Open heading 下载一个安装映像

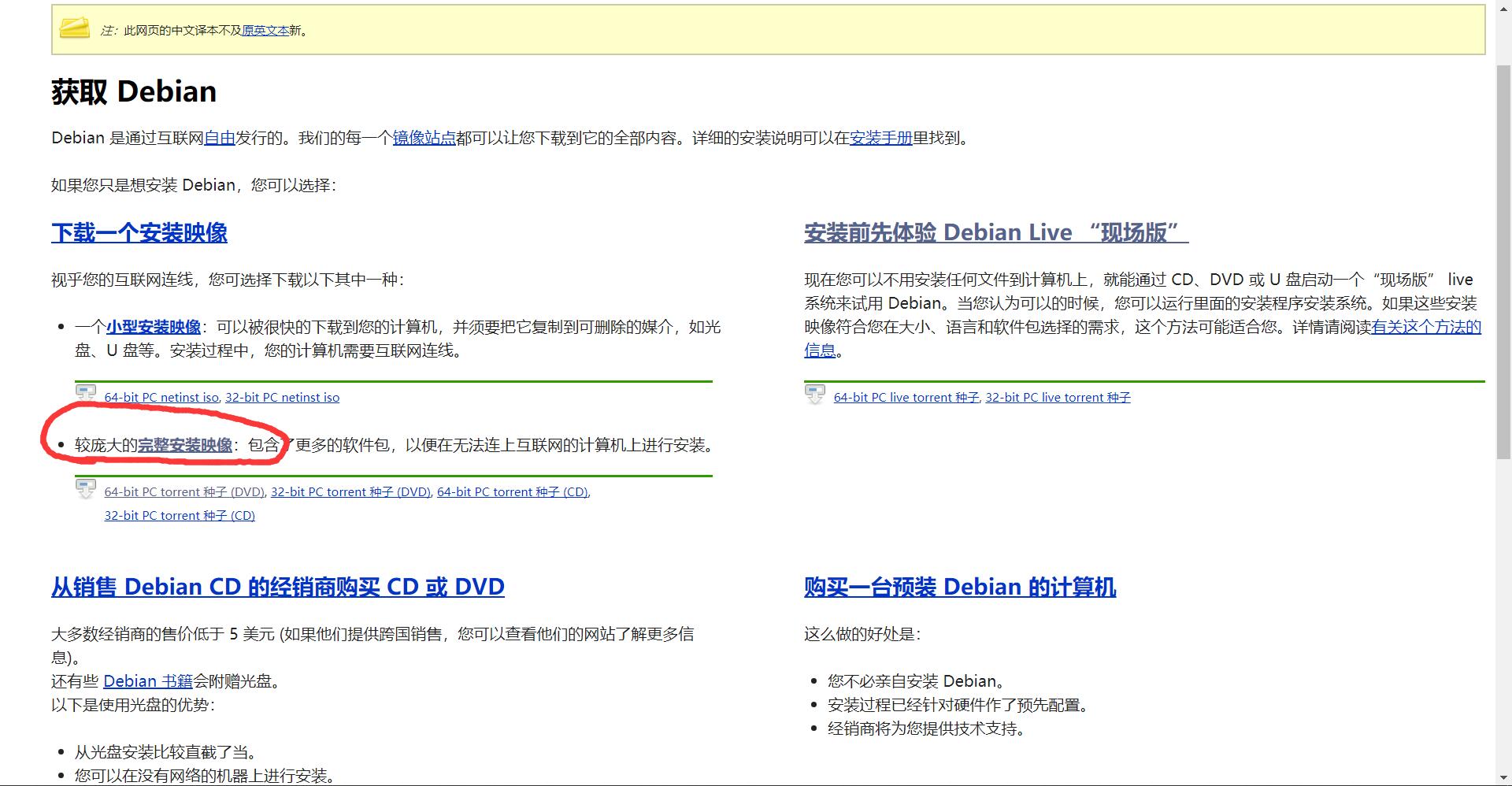click(x=139, y=232)
